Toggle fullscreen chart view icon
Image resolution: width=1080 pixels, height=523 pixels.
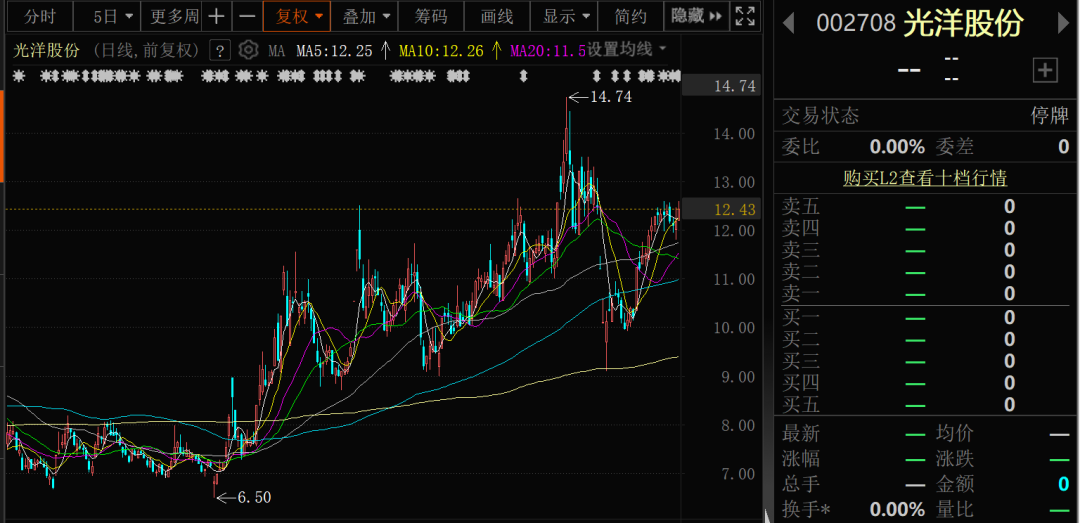click(745, 17)
